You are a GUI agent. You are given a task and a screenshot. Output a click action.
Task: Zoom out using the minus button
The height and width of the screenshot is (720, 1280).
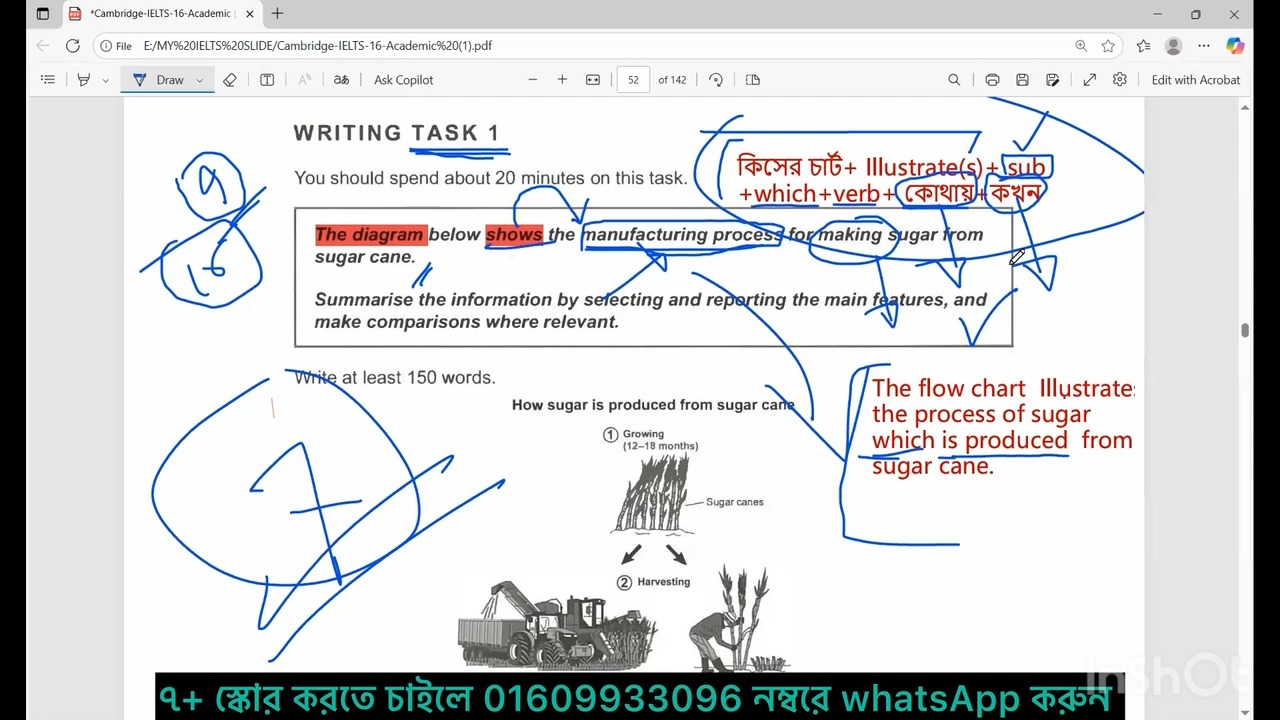coord(533,80)
